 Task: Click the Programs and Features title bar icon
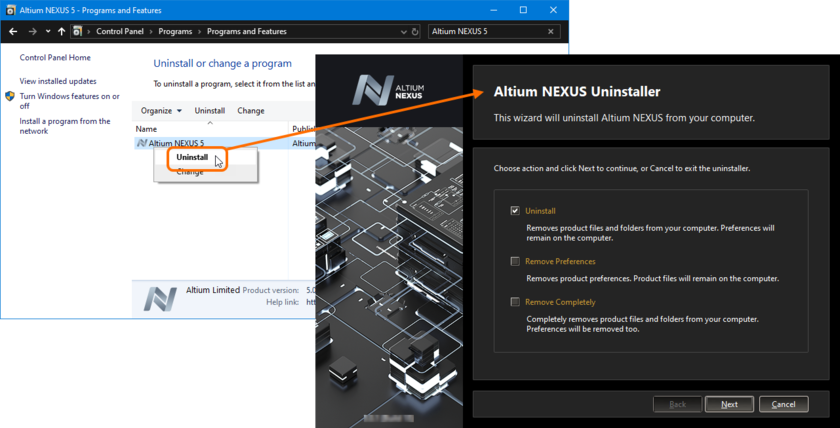(11, 10)
